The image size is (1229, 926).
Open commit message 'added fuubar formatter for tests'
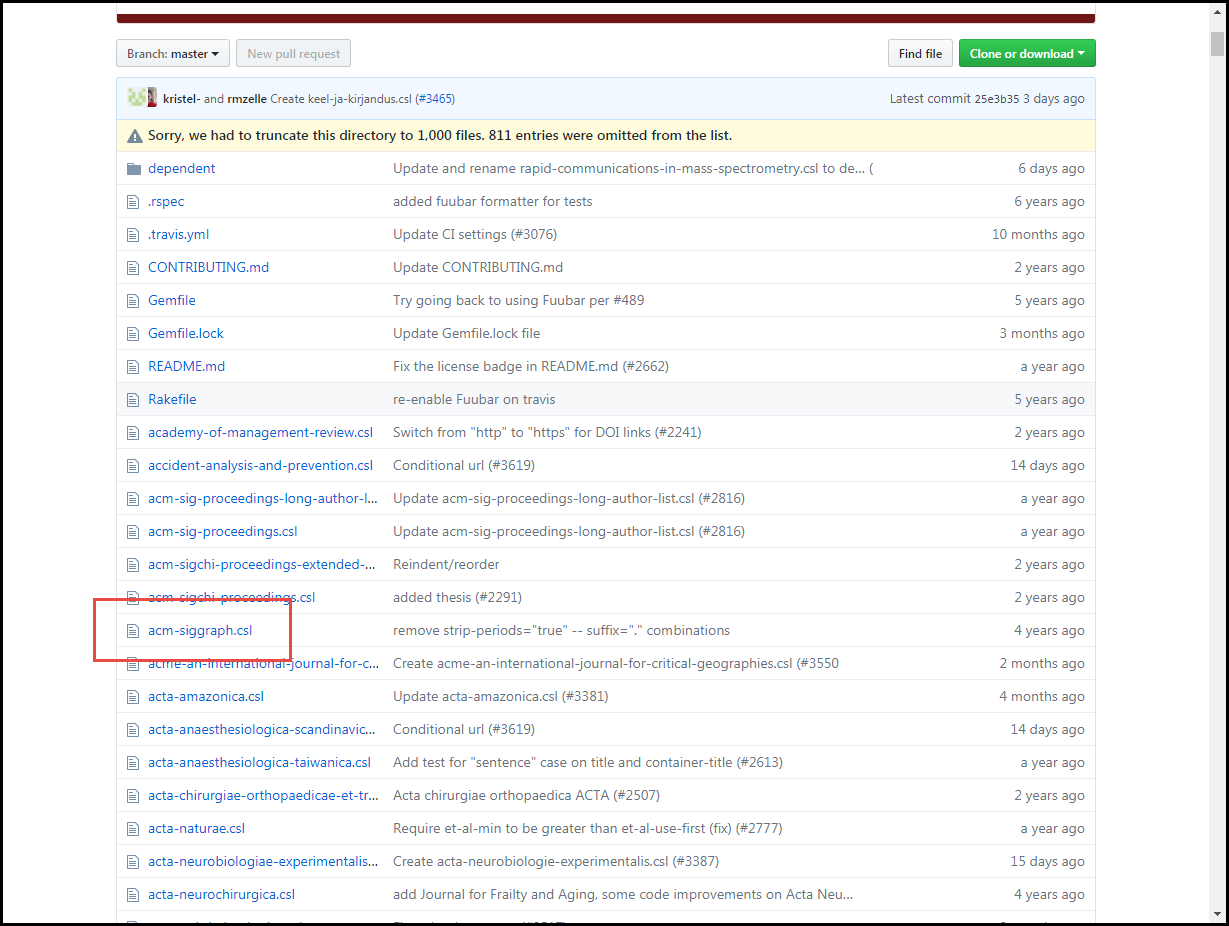(x=493, y=201)
